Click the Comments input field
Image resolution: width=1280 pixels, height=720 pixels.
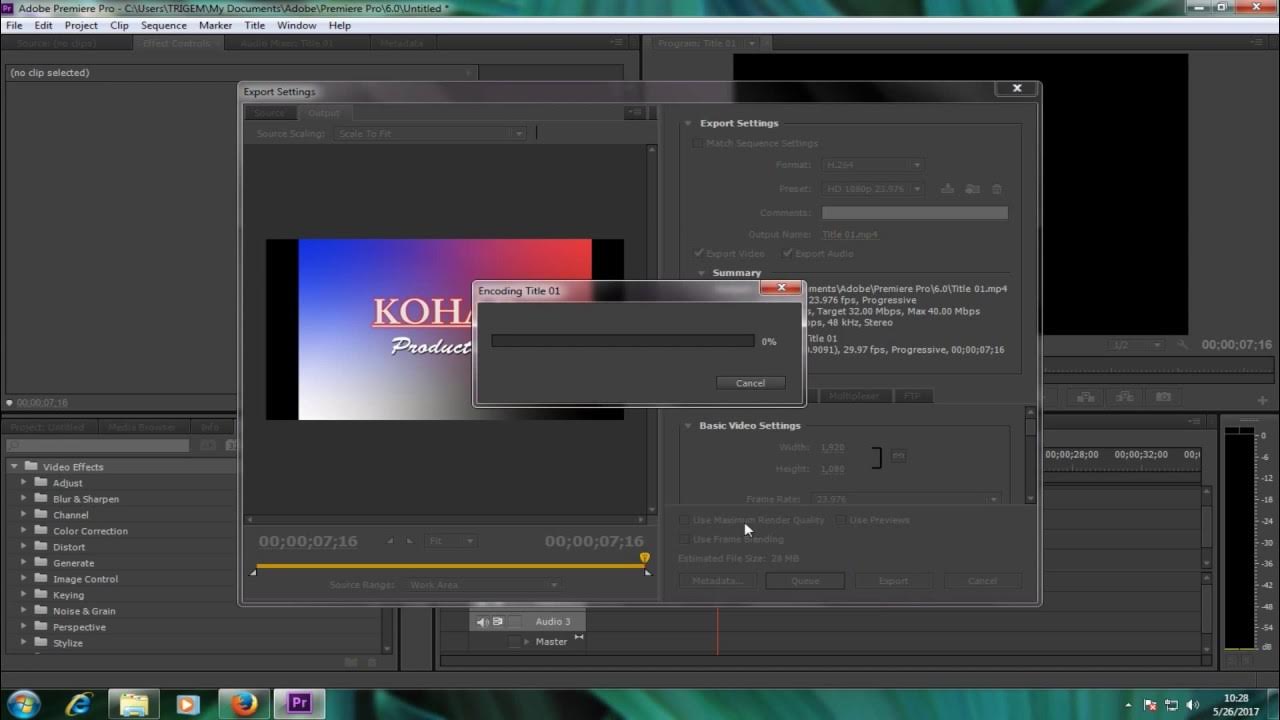(914, 212)
